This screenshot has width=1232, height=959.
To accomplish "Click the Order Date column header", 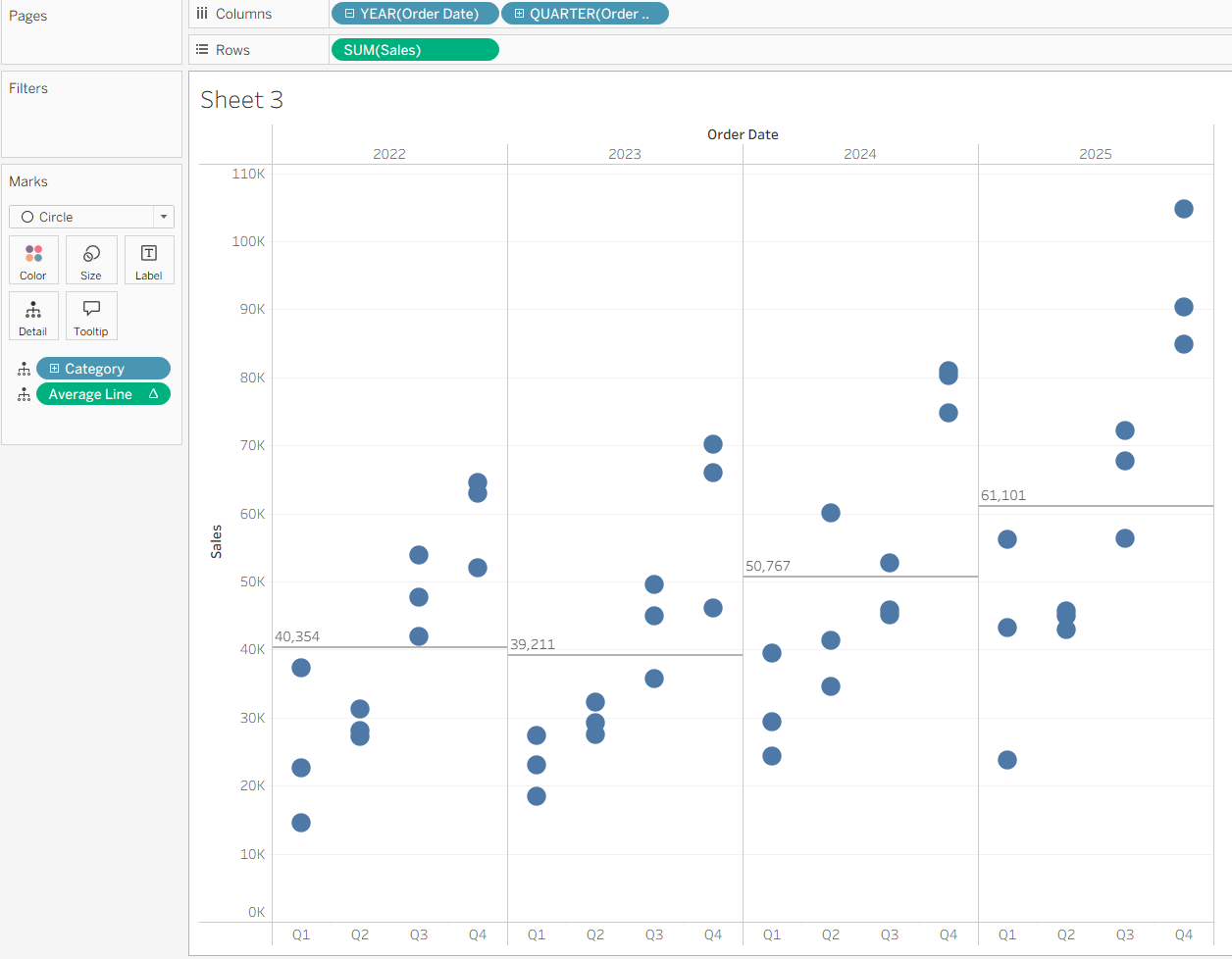I will pyautogui.click(x=743, y=134).
